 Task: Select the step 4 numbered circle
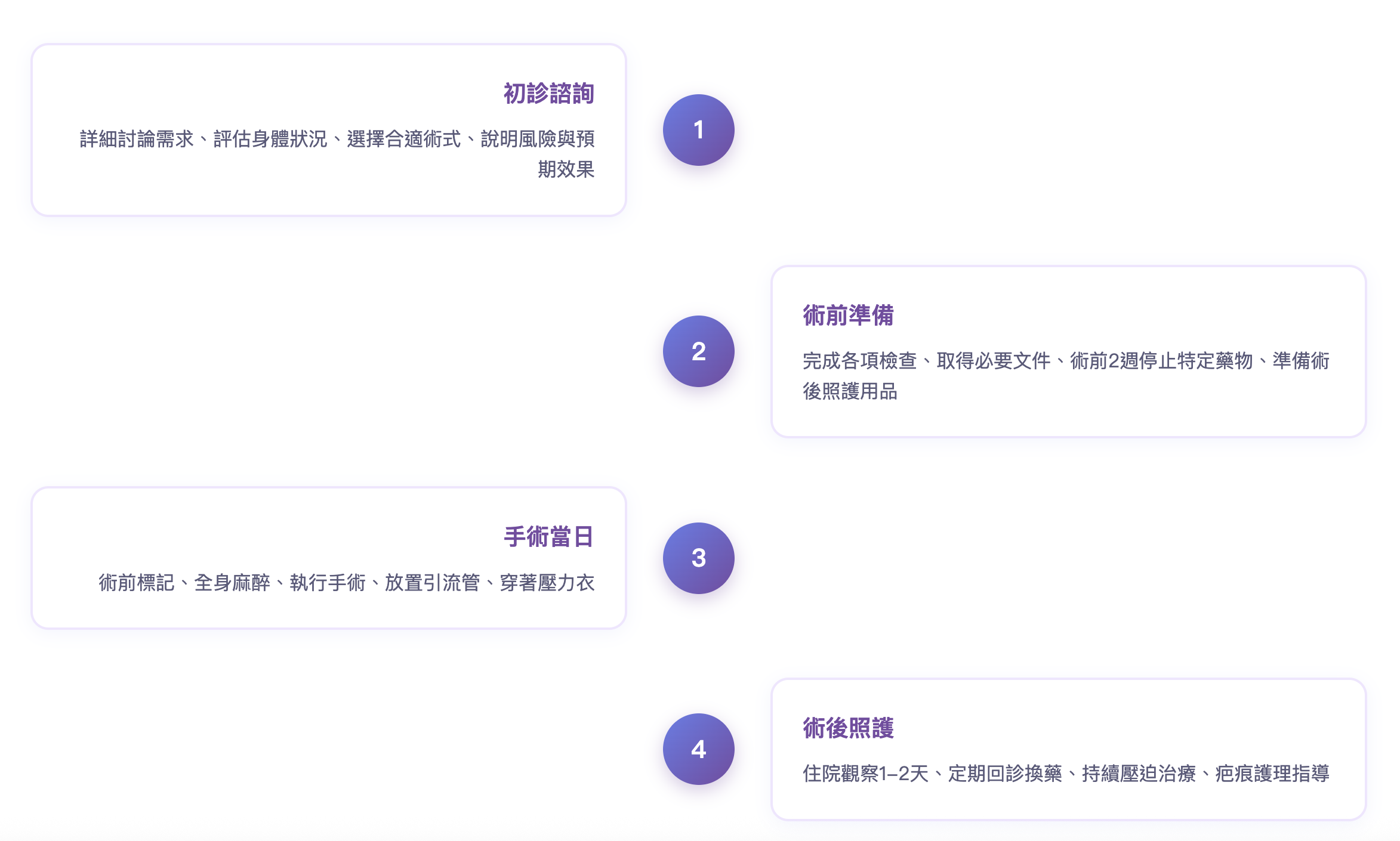click(698, 749)
